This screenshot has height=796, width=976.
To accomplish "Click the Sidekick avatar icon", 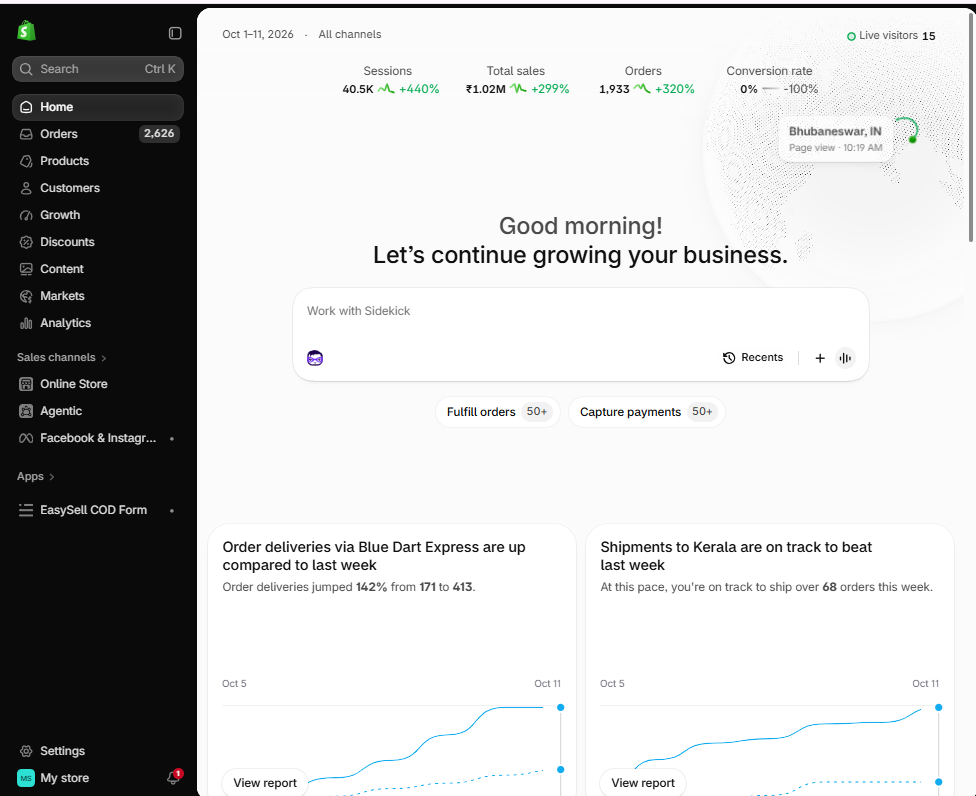I will click(315, 358).
